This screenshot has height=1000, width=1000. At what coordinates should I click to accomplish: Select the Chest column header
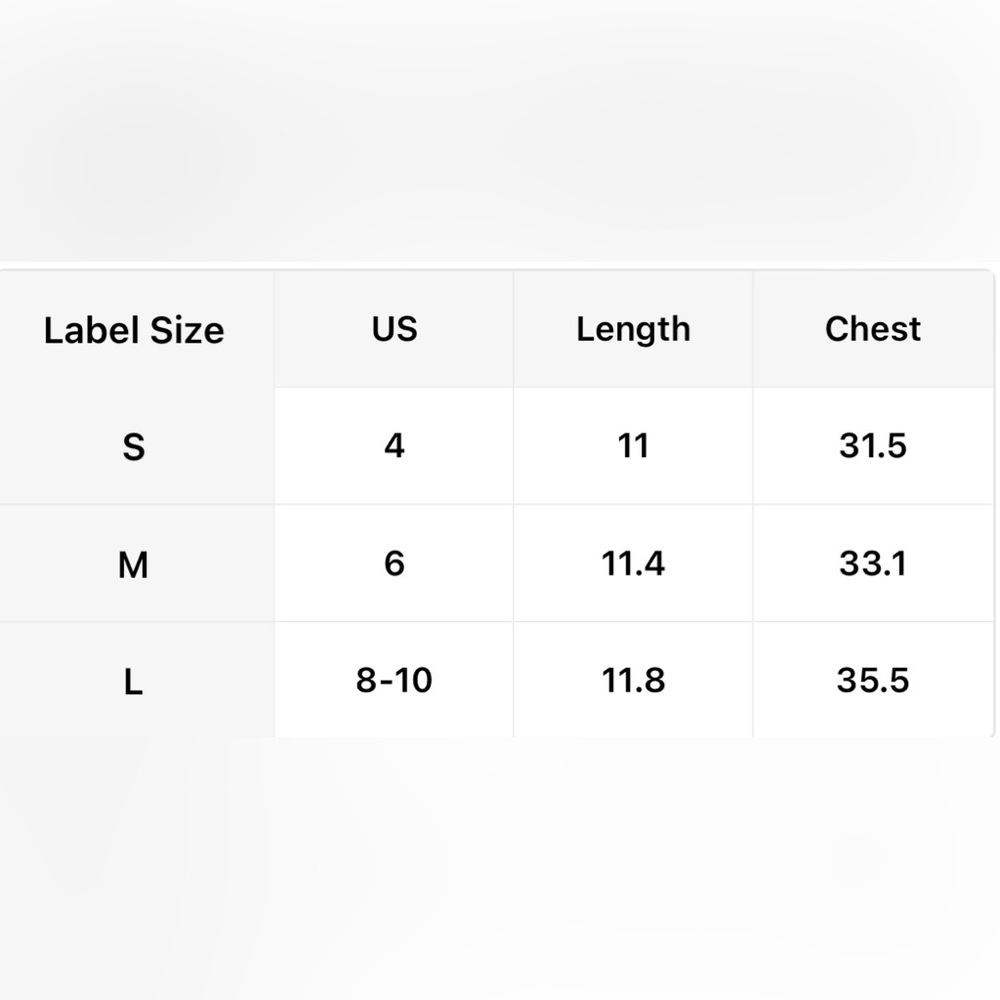[x=873, y=329]
